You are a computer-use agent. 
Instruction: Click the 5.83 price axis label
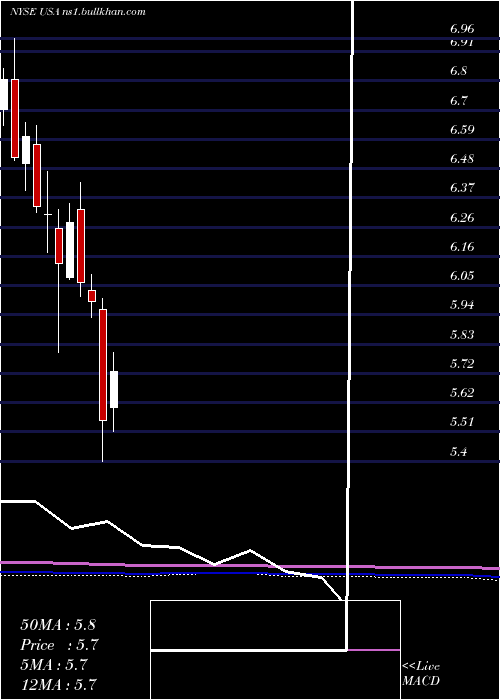462,334
